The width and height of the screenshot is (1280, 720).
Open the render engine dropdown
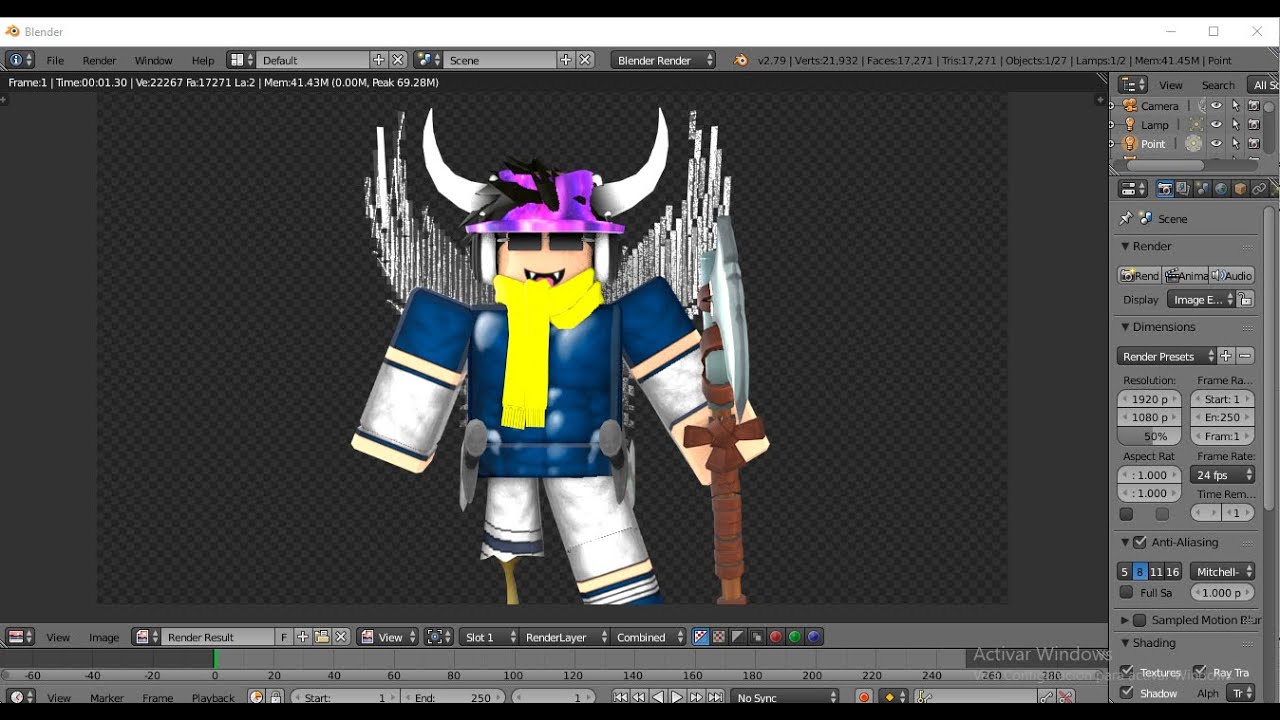pos(665,60)
